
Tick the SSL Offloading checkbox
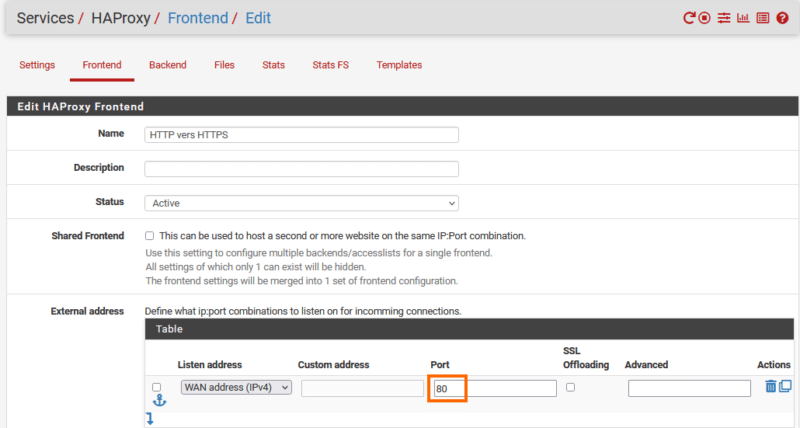570,387
